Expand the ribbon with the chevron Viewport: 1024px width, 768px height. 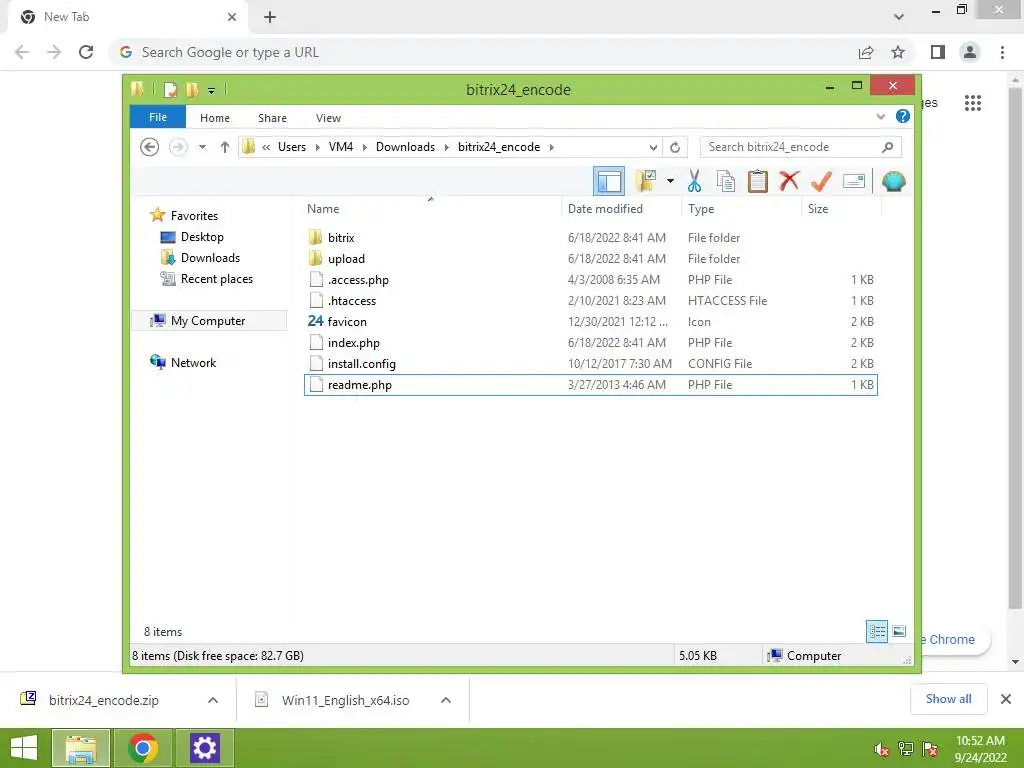tap(880, 117)
